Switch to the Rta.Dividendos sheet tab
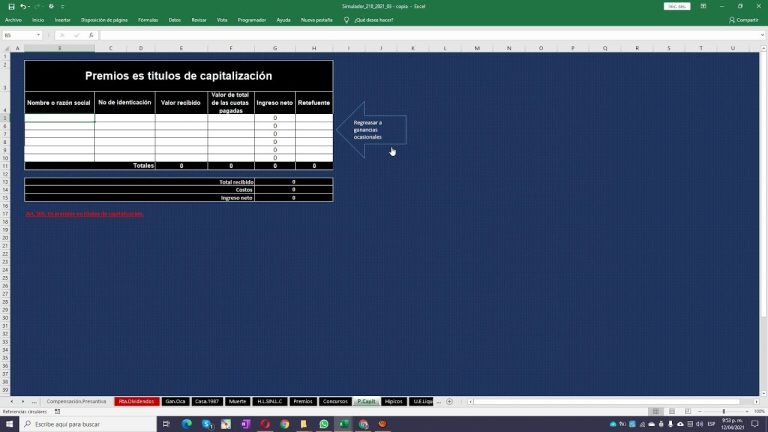The width and height of the screenshot is (768, 432). 136,401
